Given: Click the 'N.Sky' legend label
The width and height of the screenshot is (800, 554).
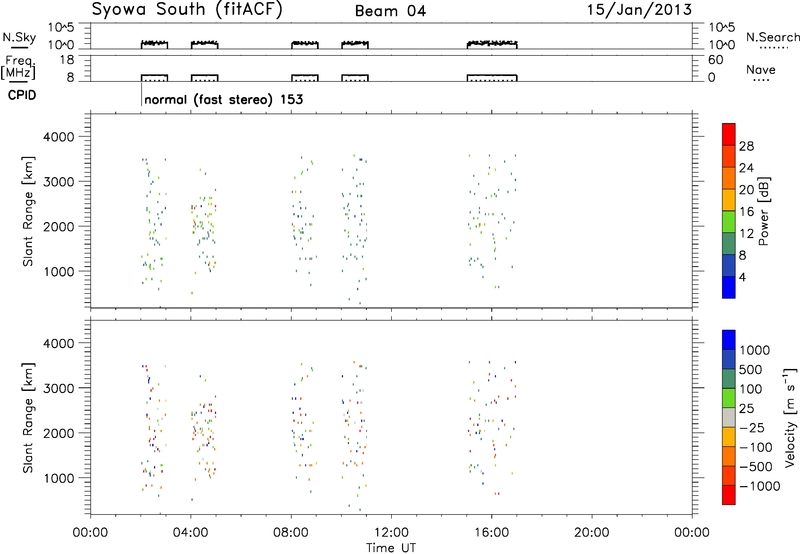Looking at the screenshot, I should (19, 37).
